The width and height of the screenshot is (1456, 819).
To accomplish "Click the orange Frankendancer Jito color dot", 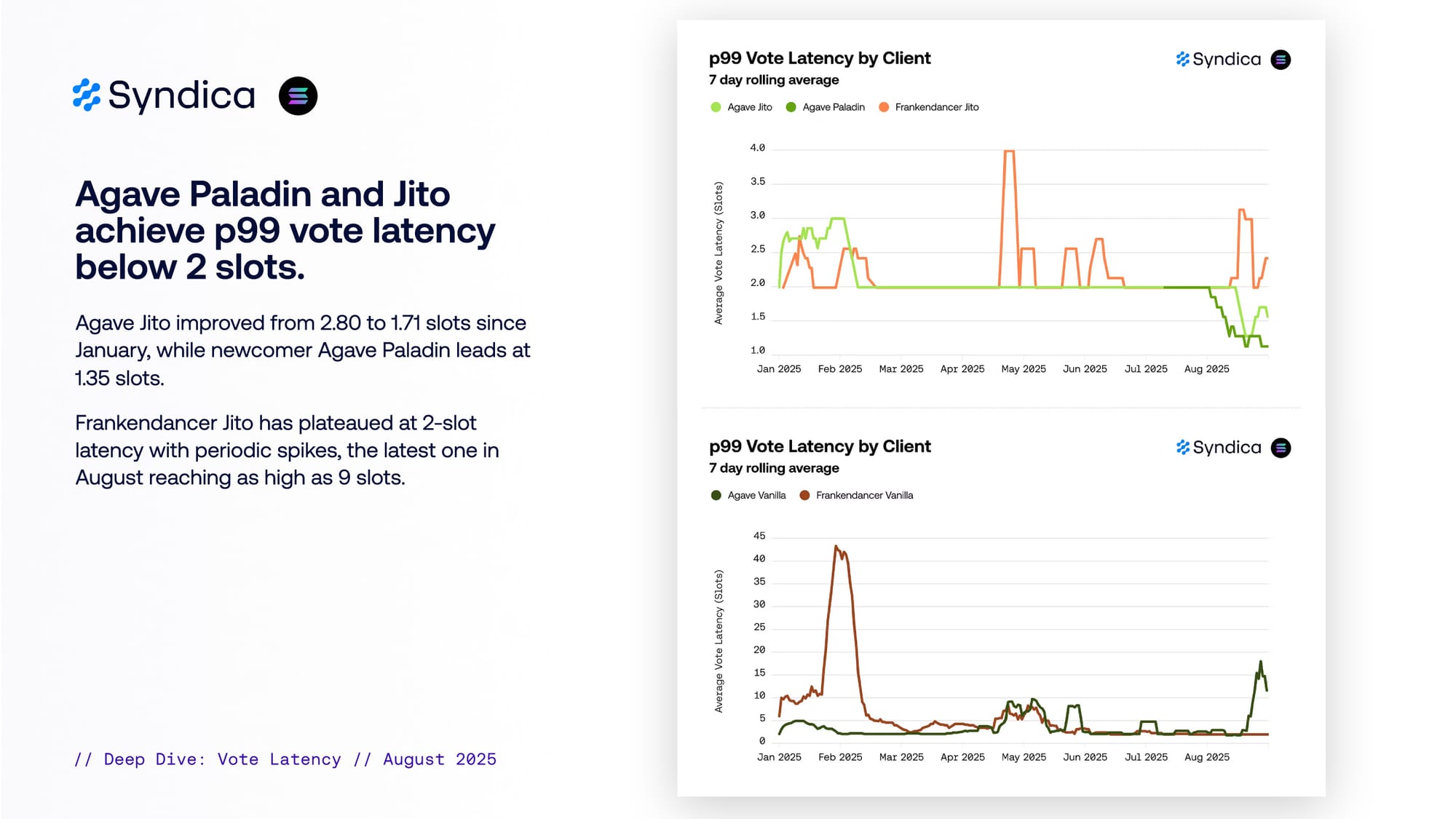I will tap(884, 107).
